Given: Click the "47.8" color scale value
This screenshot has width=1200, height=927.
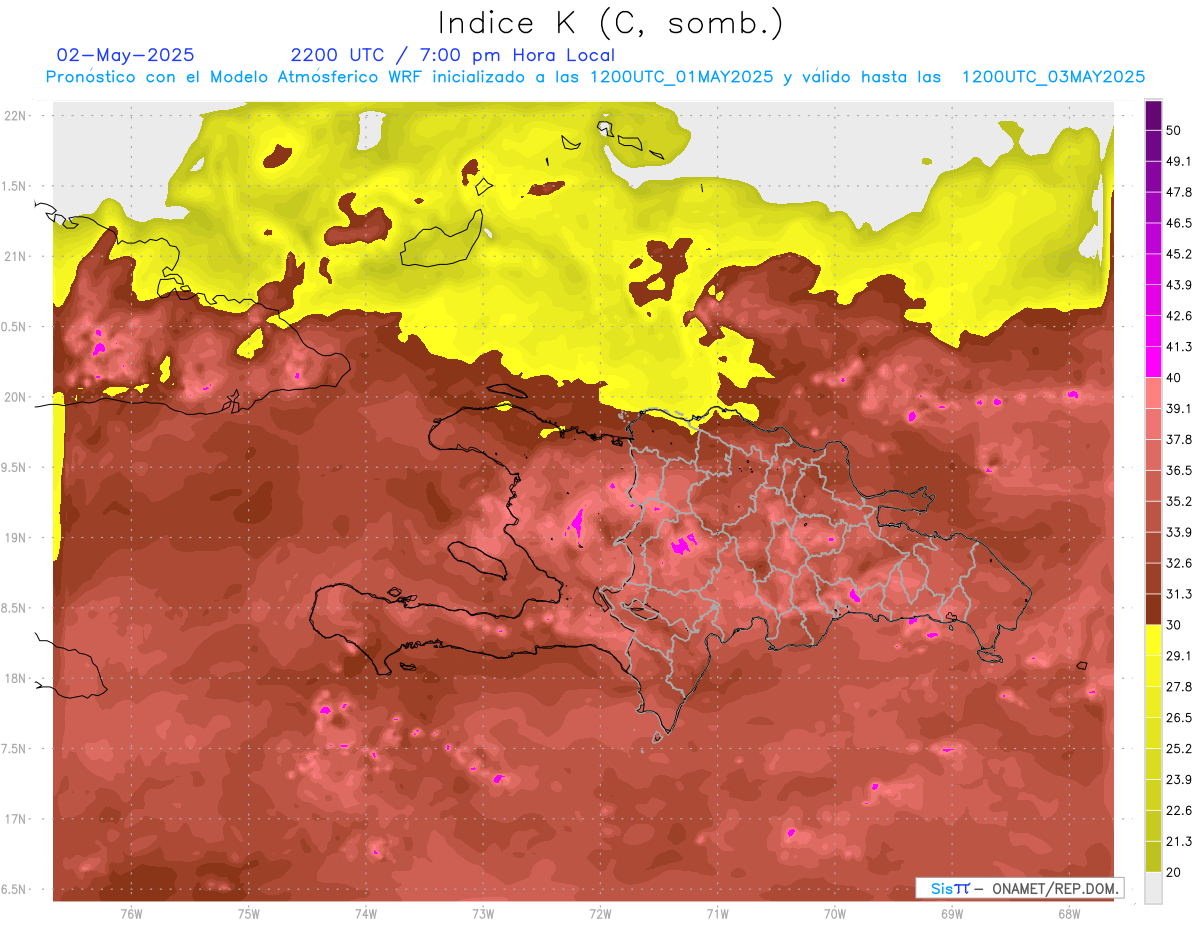Looking at the screenshot, I should click(1178, 192).
